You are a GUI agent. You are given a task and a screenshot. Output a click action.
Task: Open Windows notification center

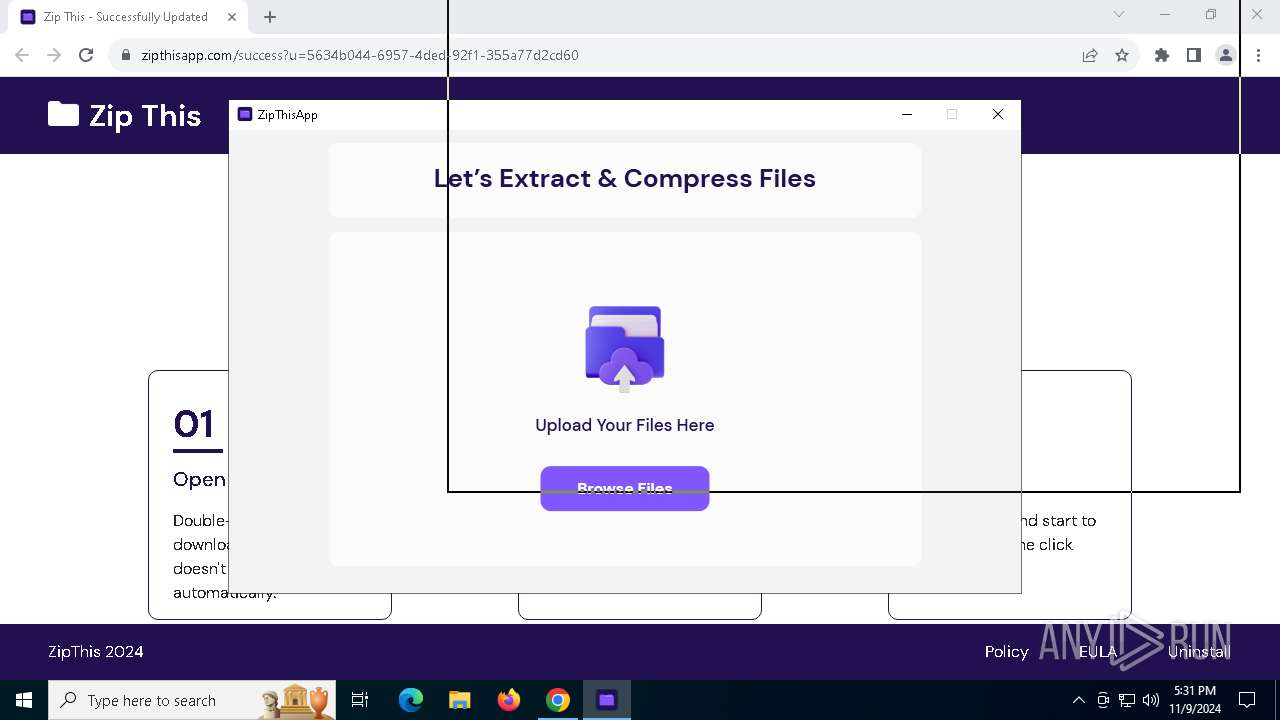pyautogui.click(x=1247, y=700)
